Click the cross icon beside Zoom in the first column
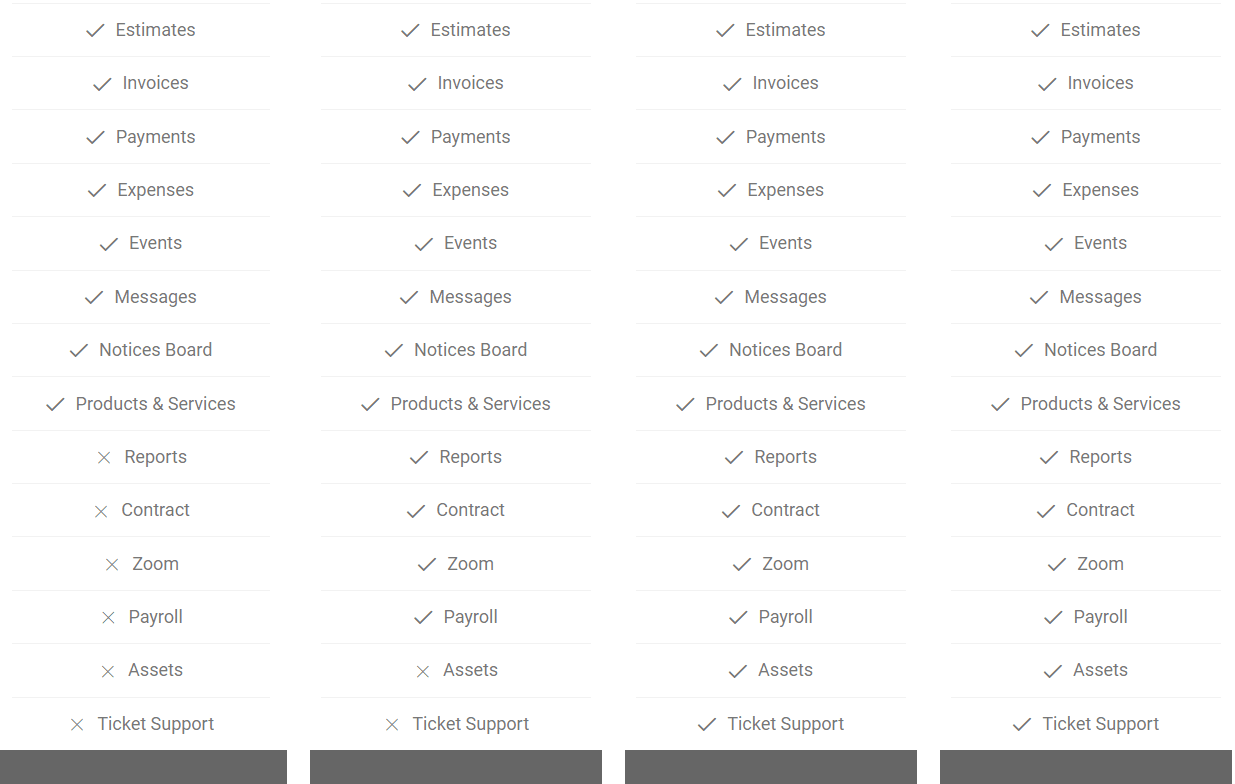The height and width of the screenshot is (784, 1235). [112, 564]
